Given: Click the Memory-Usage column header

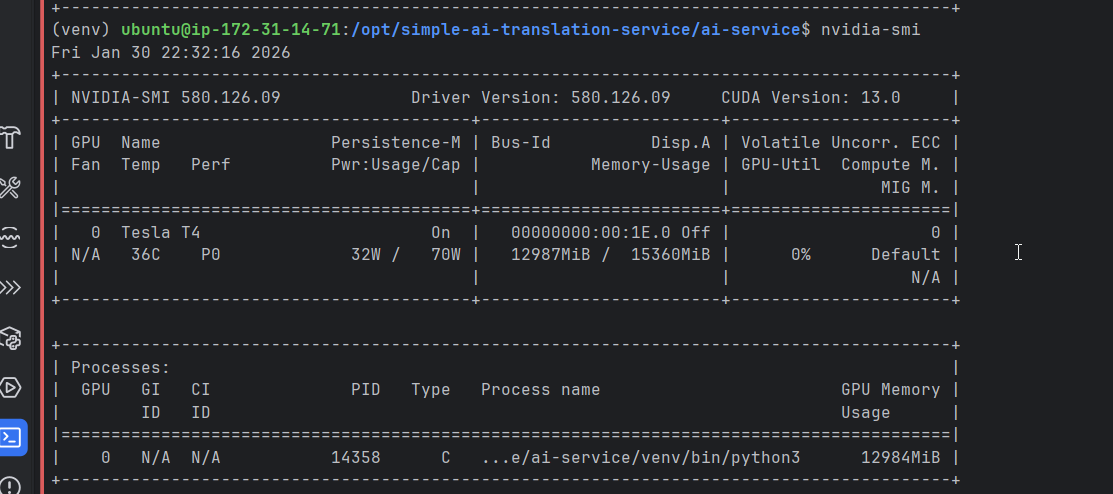Looking at the screenshot, I should click(x=650, y=165).
